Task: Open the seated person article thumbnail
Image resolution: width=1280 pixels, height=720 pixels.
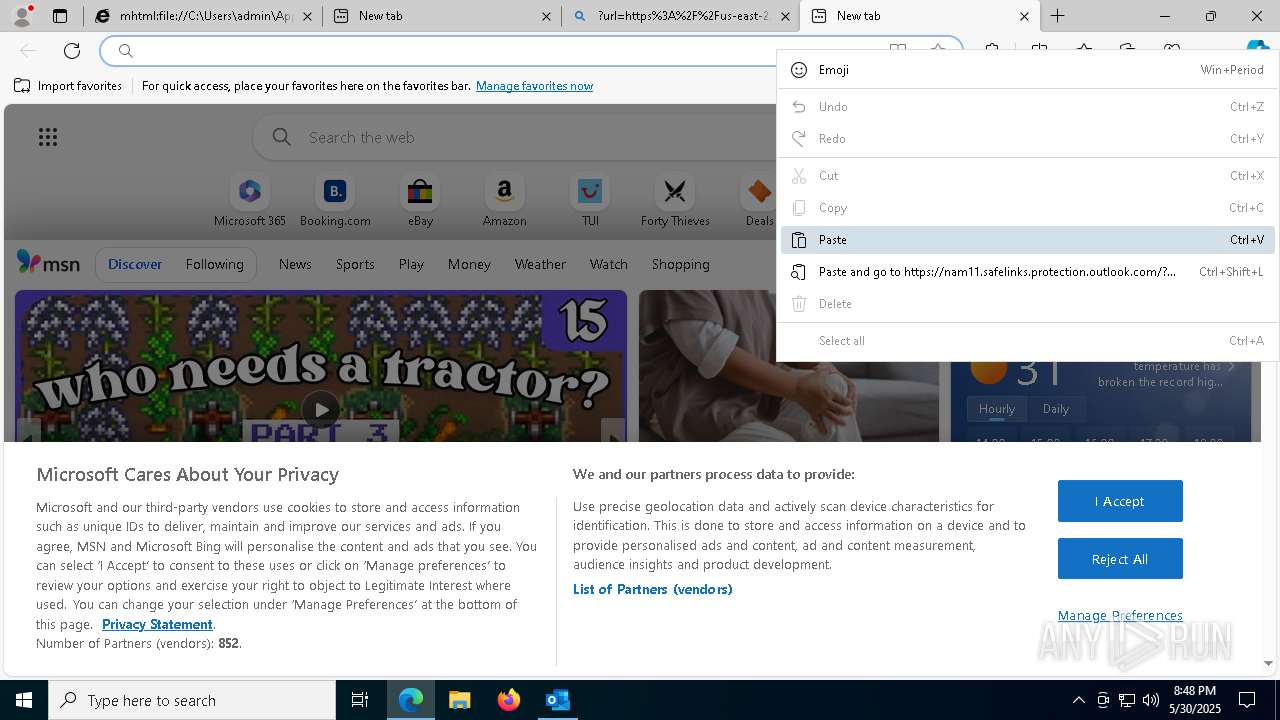Action: [x=789, y=366]
